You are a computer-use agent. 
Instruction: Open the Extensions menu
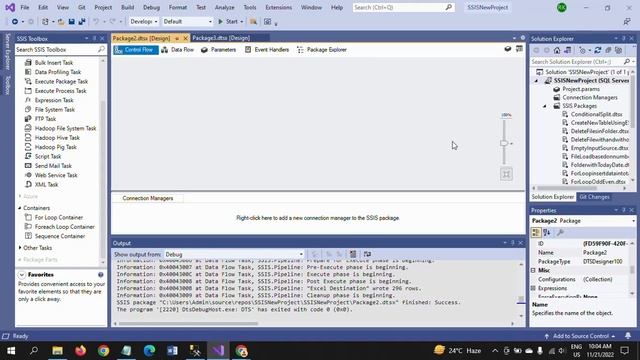pos(278,7)
